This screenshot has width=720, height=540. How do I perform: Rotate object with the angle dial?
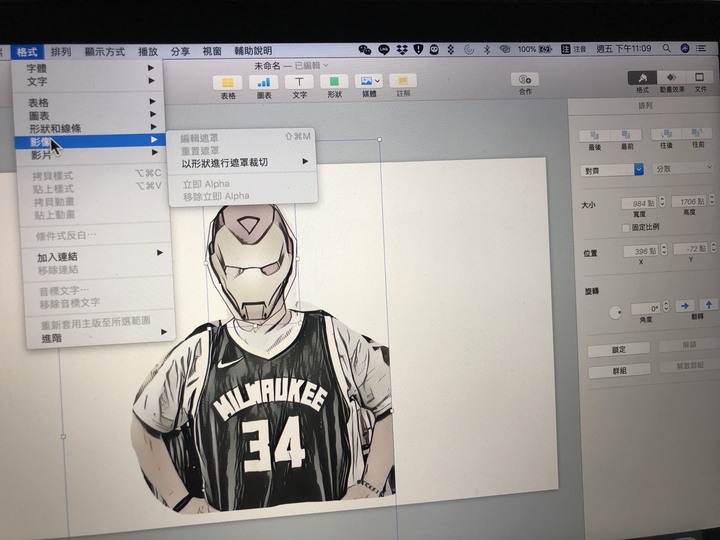pos(615,313)
